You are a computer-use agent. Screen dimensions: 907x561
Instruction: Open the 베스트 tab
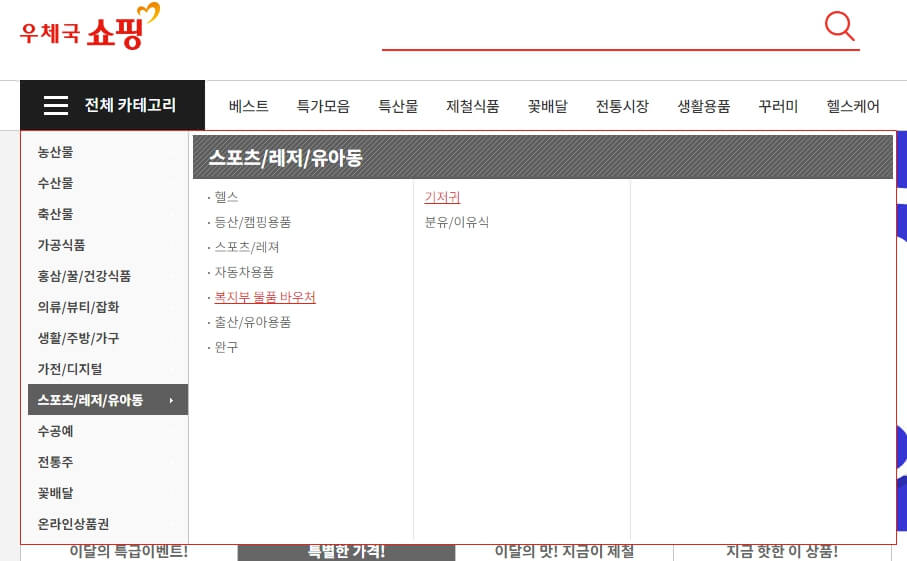(x=249, y=106)
